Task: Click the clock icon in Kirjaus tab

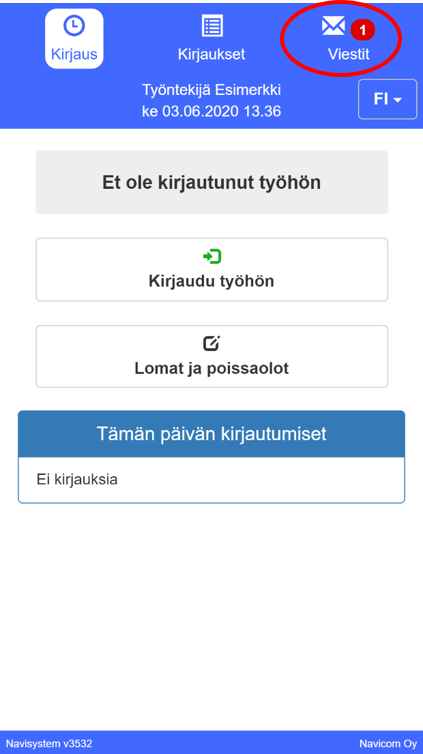Action: (x=74, y=26)
